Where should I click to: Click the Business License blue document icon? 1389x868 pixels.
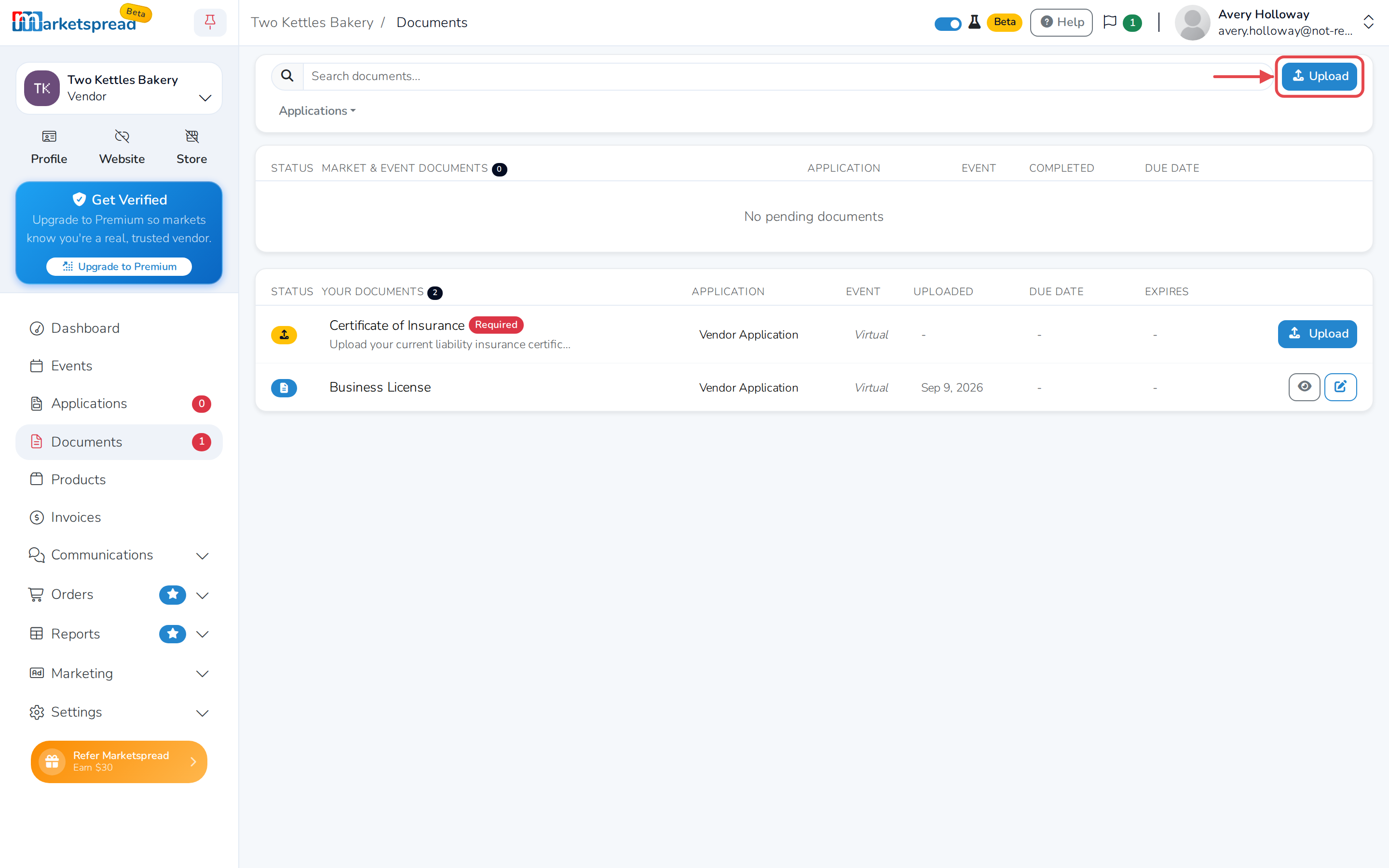click(284, 388)
